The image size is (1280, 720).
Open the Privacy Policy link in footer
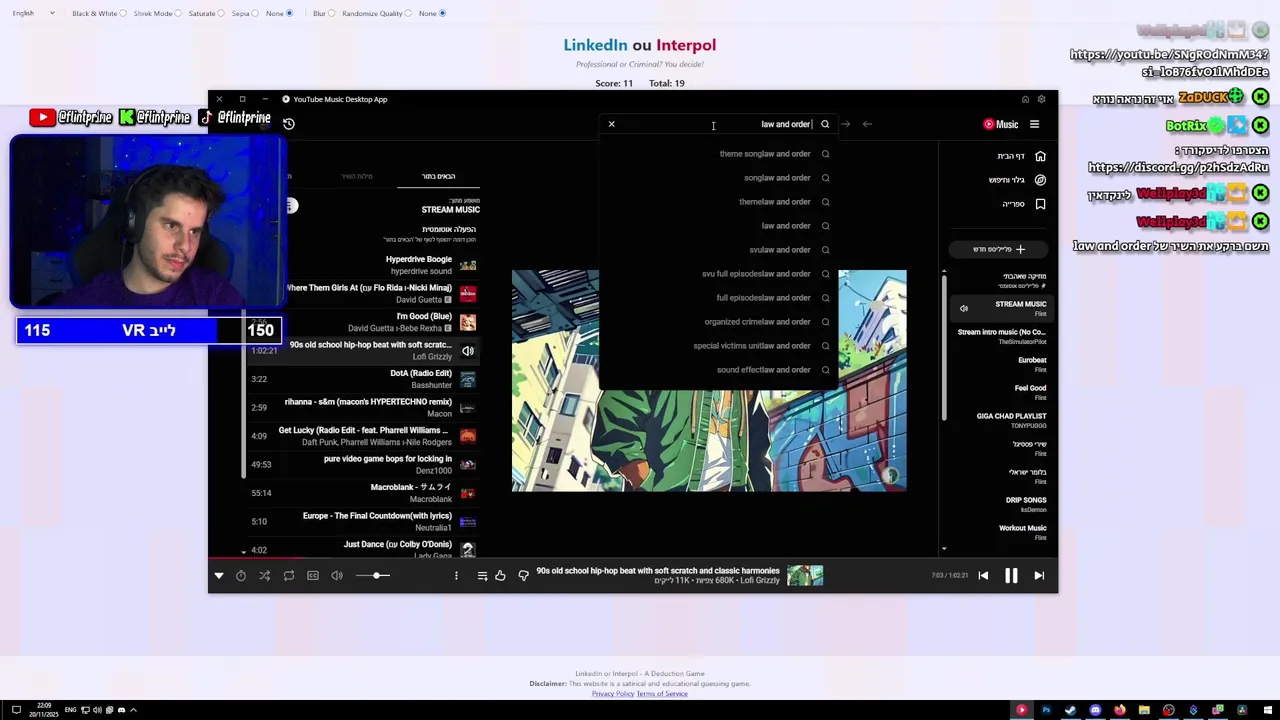pos(612,694)
